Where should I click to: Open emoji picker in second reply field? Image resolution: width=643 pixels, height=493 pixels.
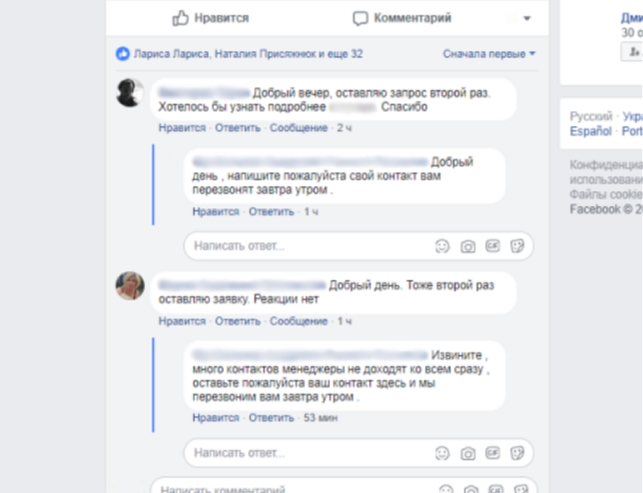point(442,453)
